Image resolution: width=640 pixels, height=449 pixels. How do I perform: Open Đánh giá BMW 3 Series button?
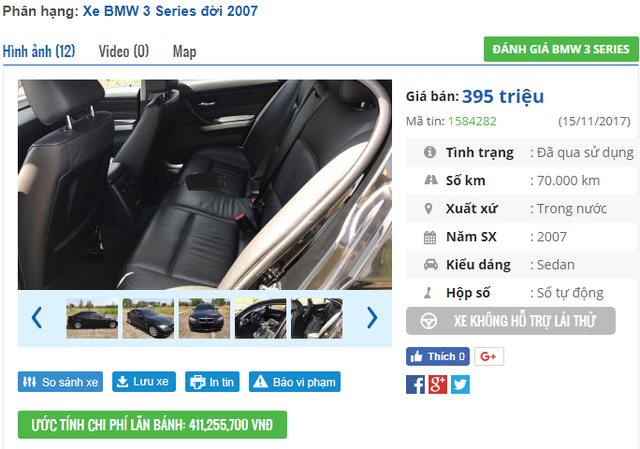[x=561, y=49]
